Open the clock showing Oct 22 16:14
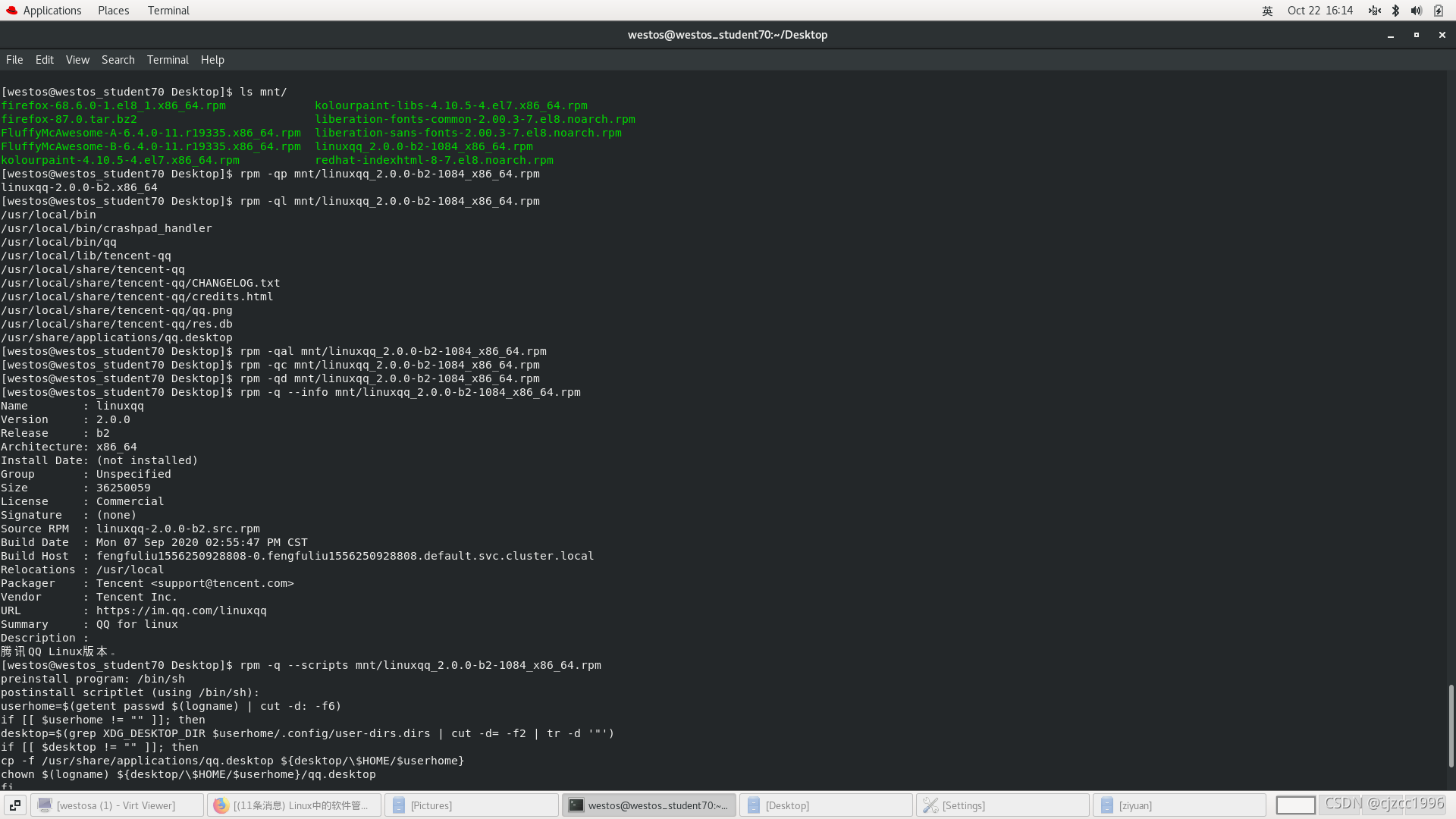The image size is (1456, 819). [1319, 11]
